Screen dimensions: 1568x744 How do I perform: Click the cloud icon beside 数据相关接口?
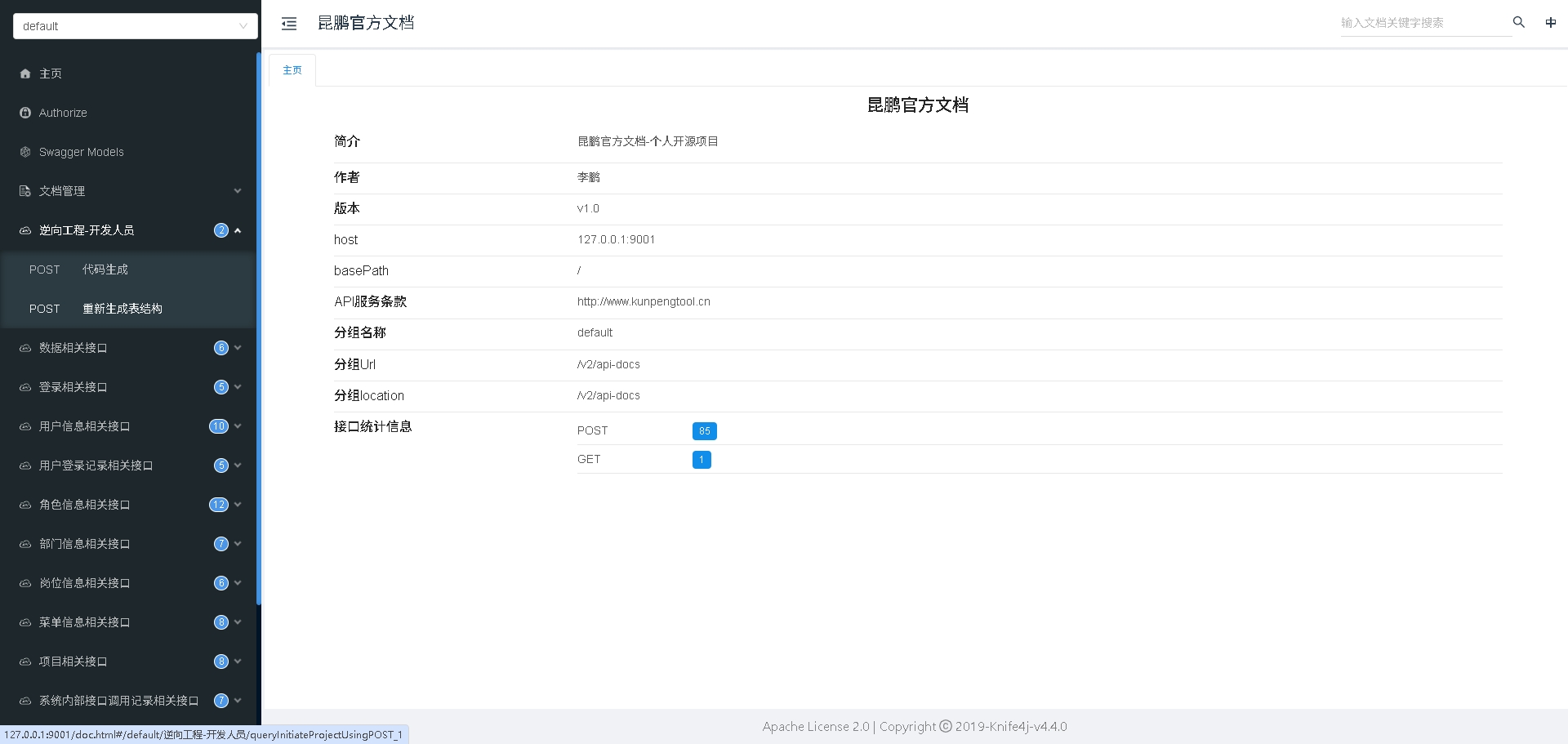coord(25,348)
